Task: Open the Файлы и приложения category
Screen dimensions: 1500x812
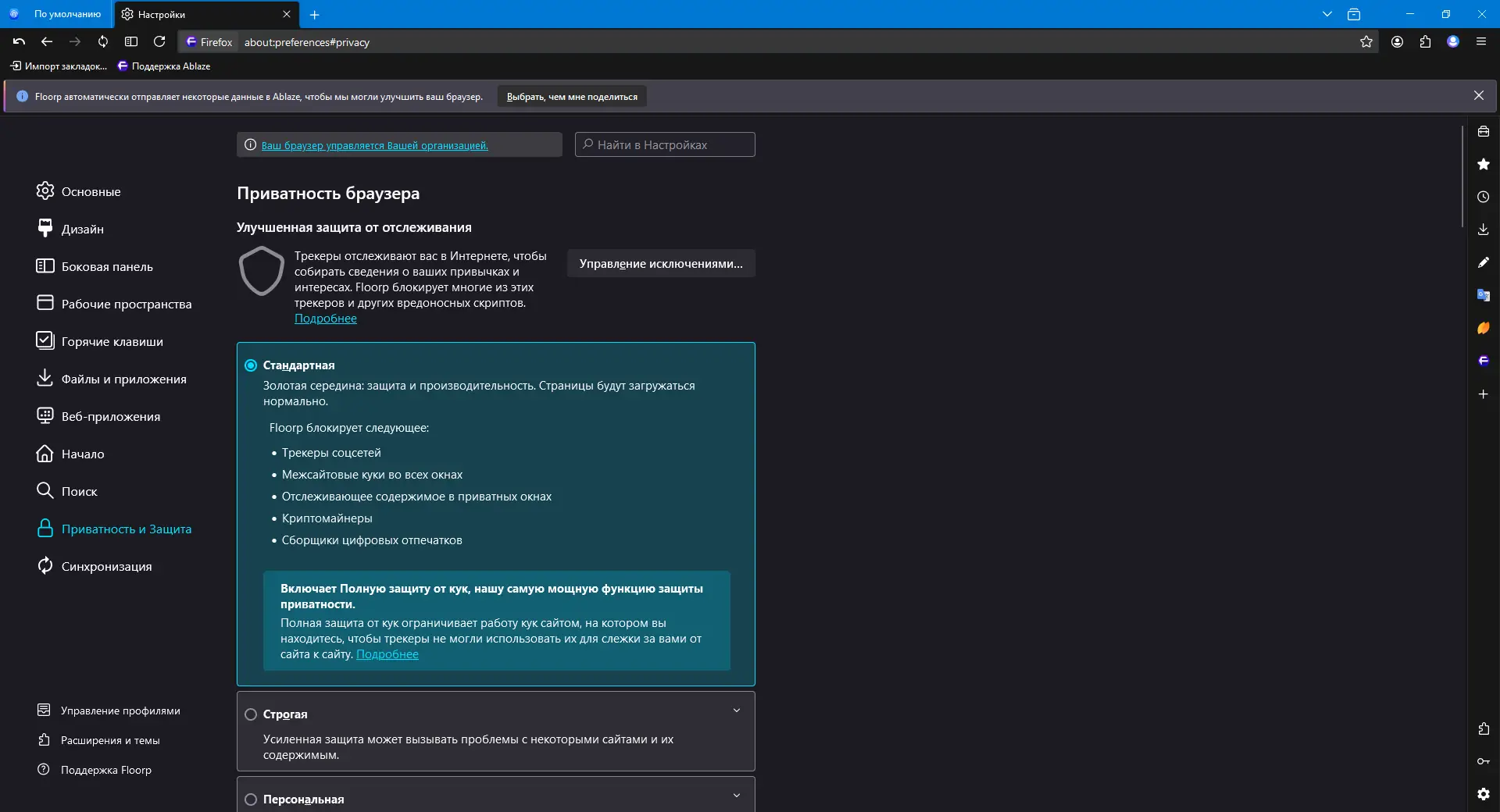Action: (111, 379)
